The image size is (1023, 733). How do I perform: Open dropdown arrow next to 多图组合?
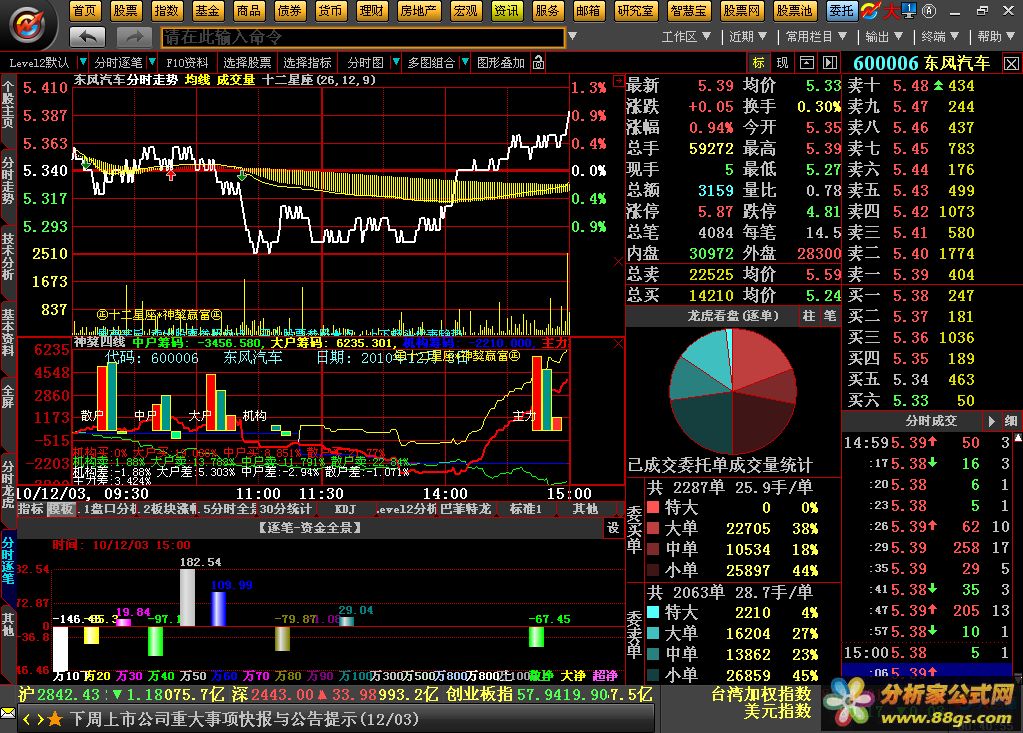click(465, 63)
